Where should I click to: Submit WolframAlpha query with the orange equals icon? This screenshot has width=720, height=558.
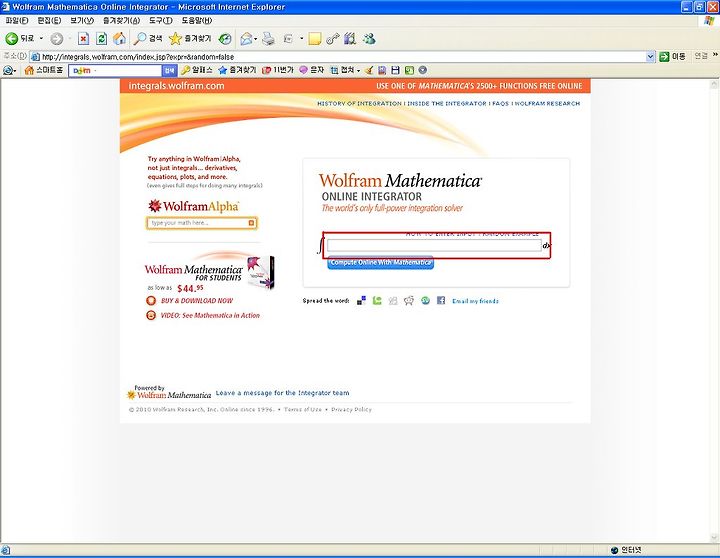coord(252,223)
